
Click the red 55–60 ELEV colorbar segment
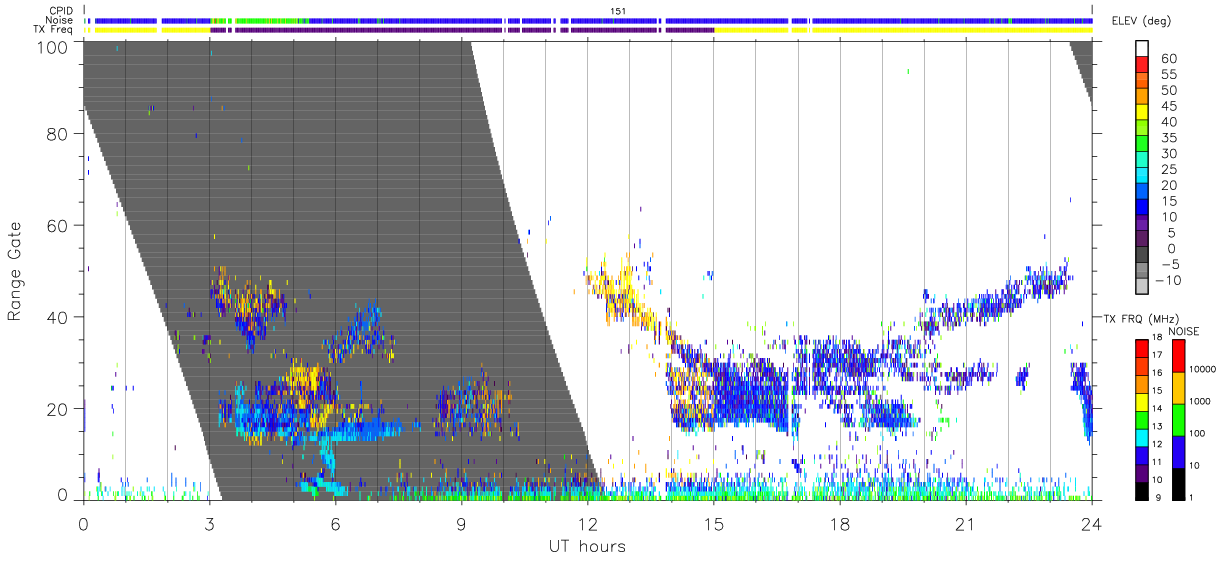[x=1143, y=66]
